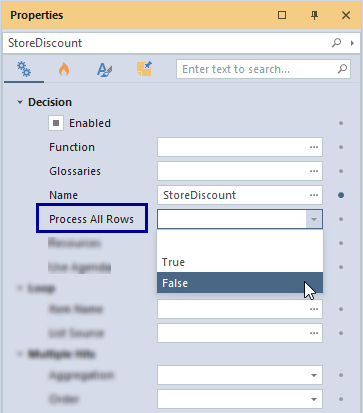Select True in the dropdown list
Viewport: 363px width, 413px height.
240,262
